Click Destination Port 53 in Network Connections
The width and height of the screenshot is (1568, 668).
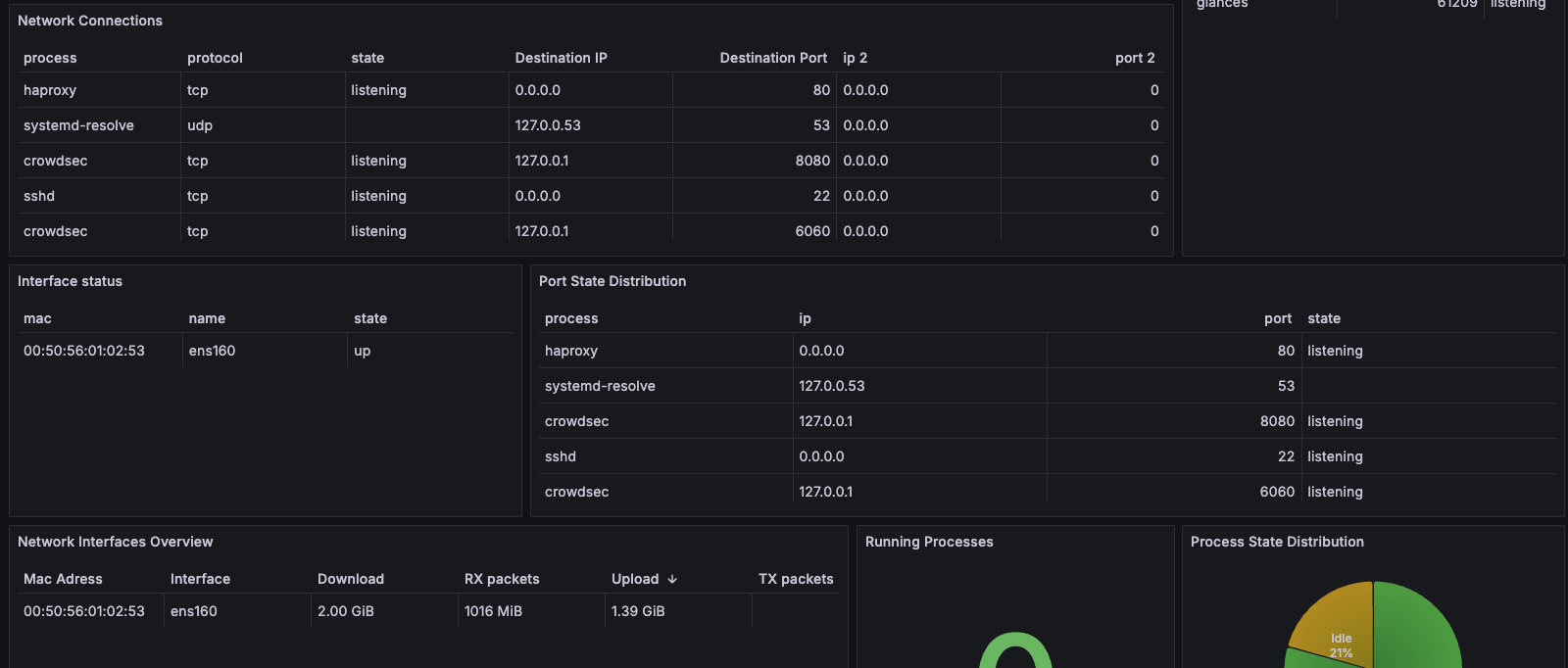(x=821, y=125)
